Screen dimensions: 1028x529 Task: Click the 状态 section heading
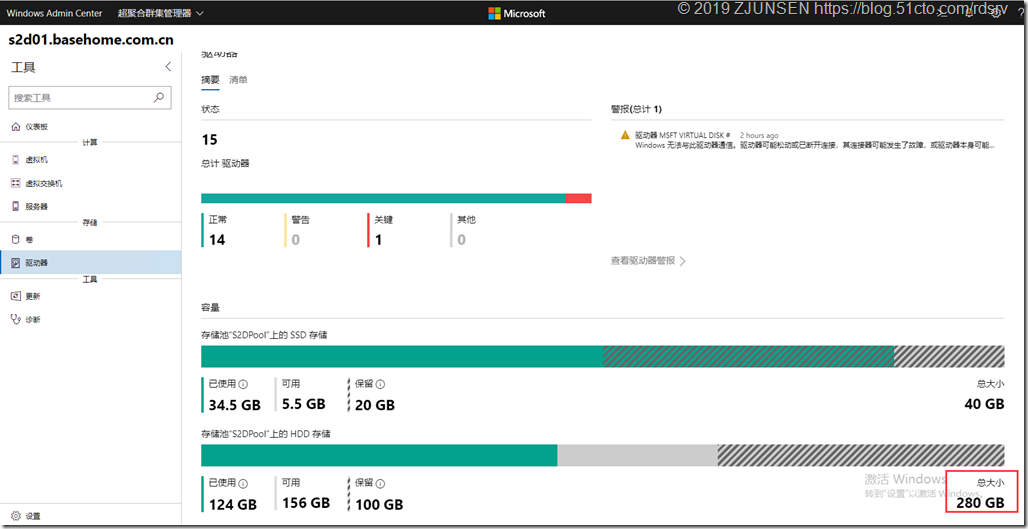point(210,109)
